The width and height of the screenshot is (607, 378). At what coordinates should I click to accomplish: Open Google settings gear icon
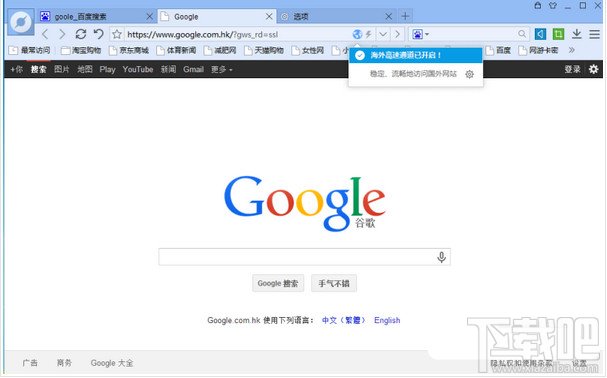tap(593, 69)
